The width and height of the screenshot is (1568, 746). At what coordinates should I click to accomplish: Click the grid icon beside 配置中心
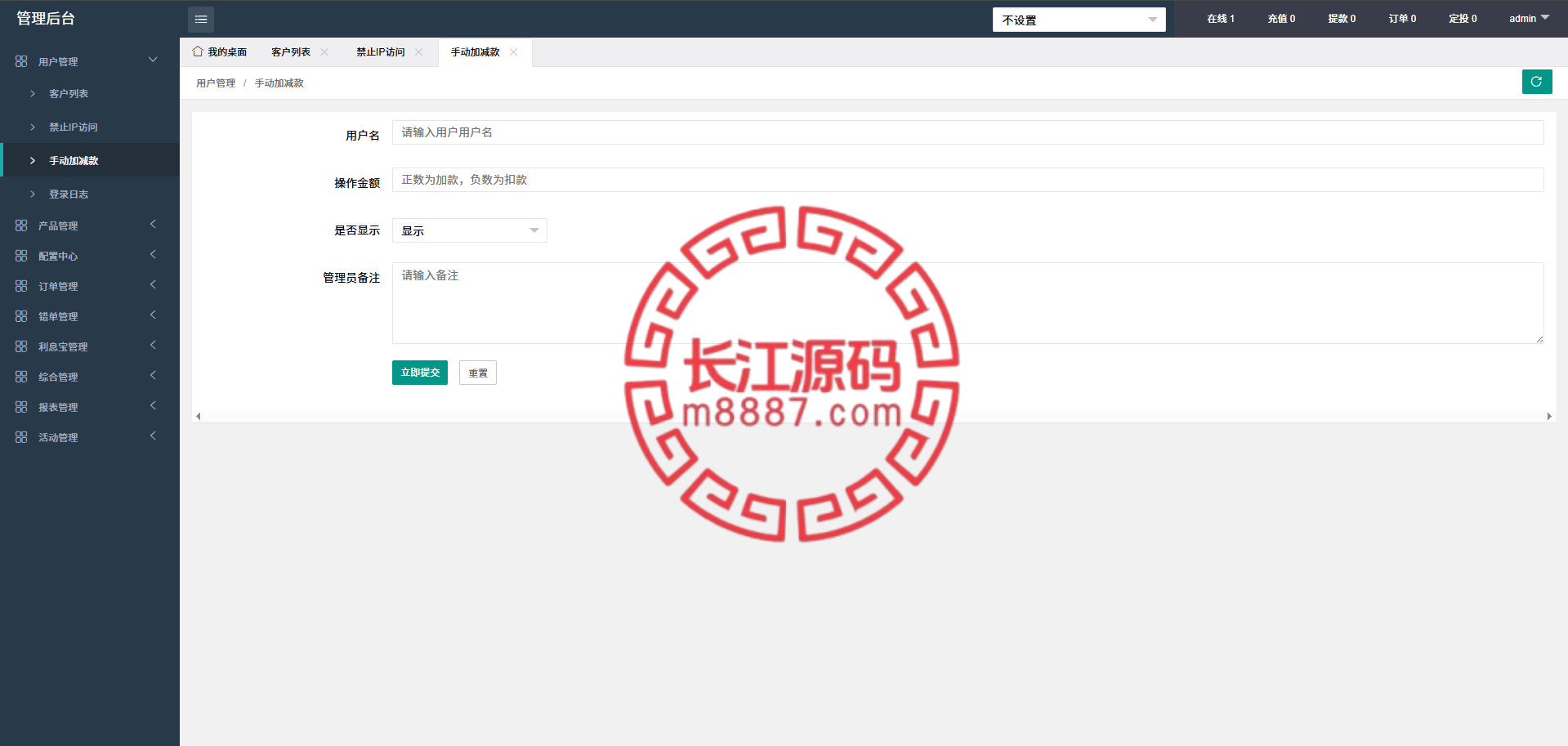pyautogui.click(x=21, y=256)
